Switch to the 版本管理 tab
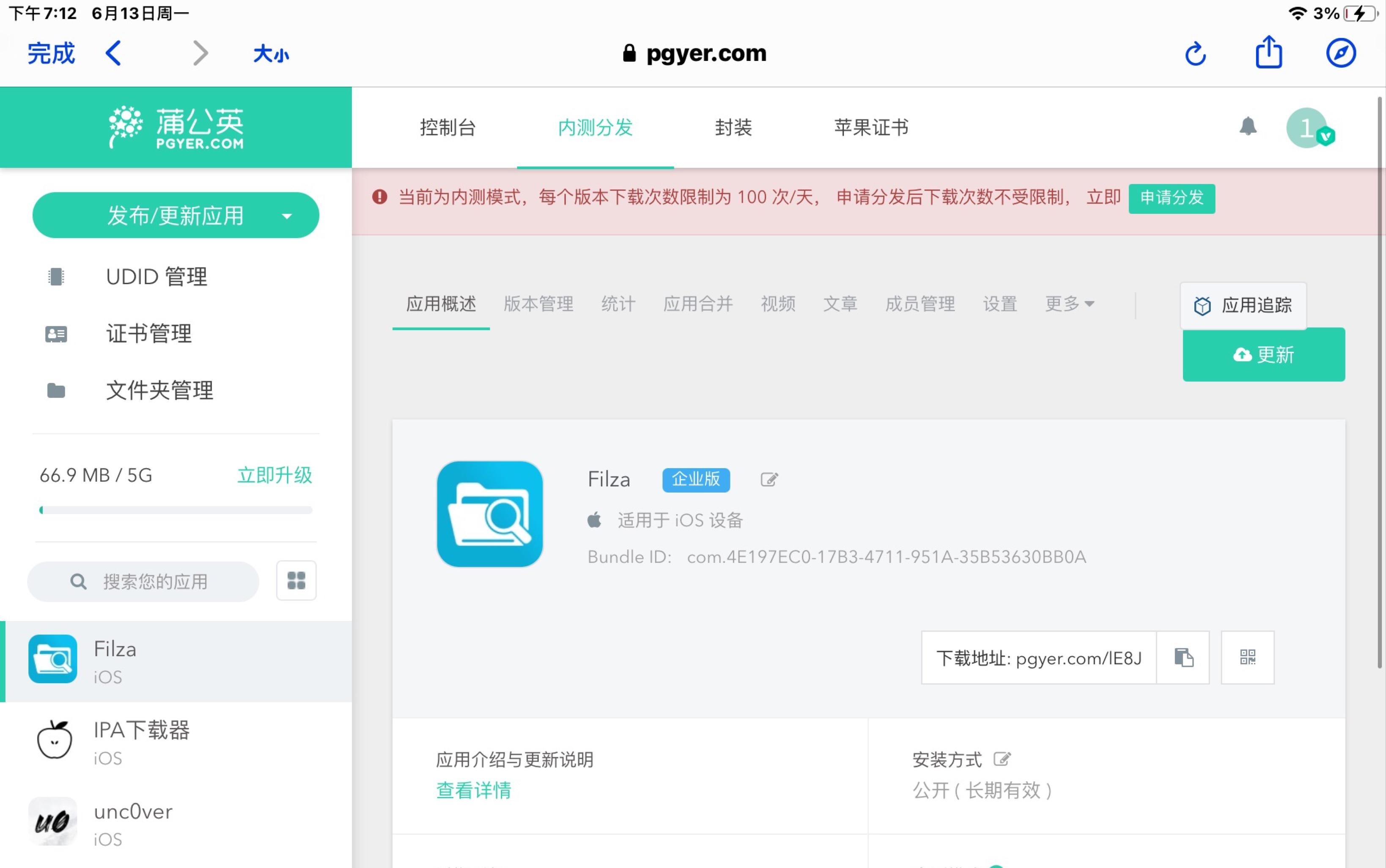Viewport: 1386px width, 868px height. (x=538, y=304)
